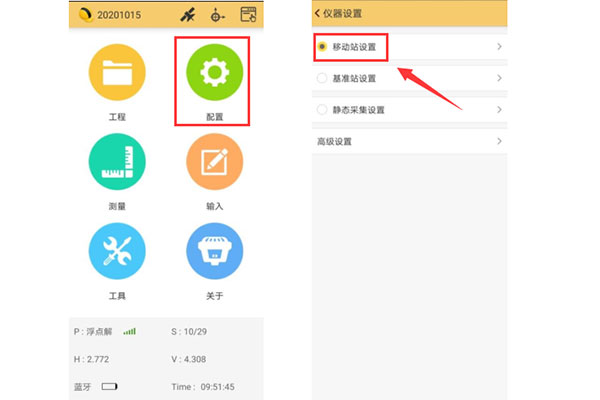Open the 工具 wrench tools icon
Image resolution: width=600 pixels, height=400 pixels.
[116, 251]
